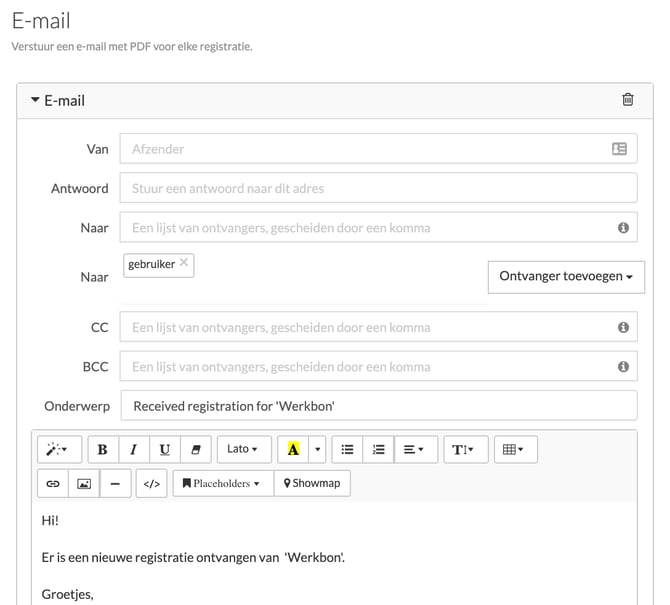This screenshot has width=670, height=605.
Task: Toggle italic formatting
Action: [x=134, y=449]
